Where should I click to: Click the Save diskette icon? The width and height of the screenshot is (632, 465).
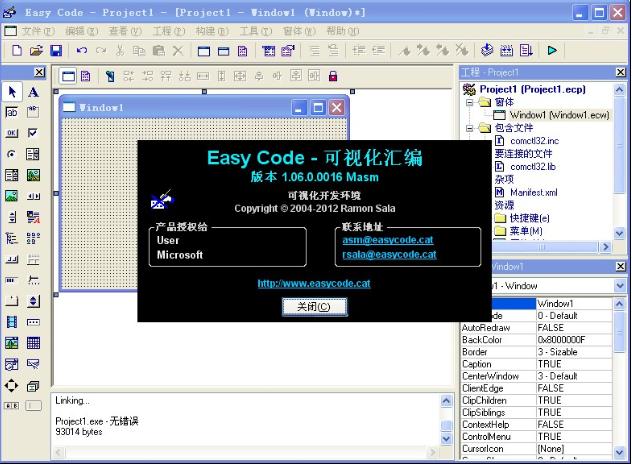click(56, 51)
